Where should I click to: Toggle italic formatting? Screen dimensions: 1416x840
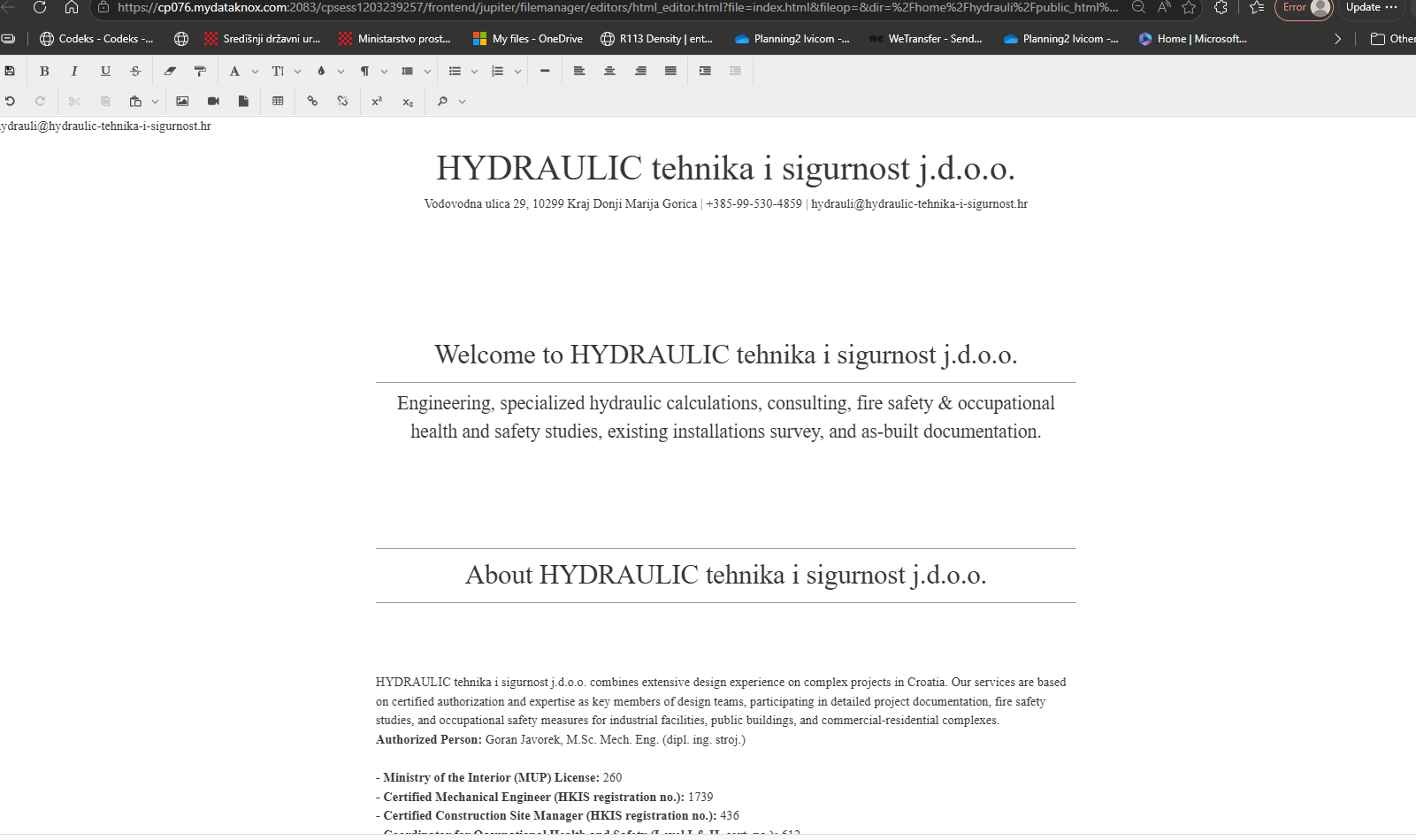click(x=74, y=71)
